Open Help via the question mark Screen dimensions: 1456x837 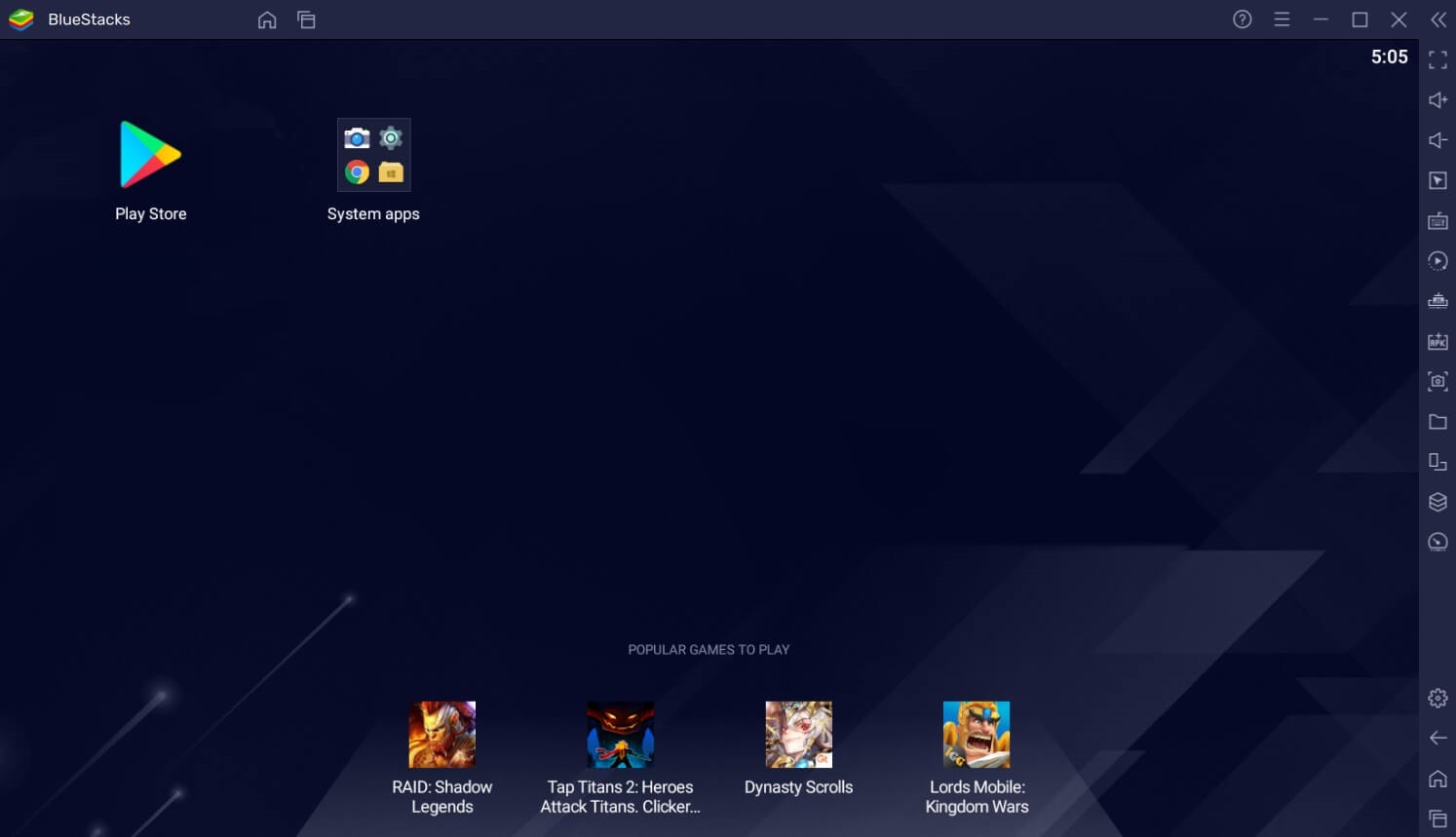pyautogui.click(x=1242, y=19)
